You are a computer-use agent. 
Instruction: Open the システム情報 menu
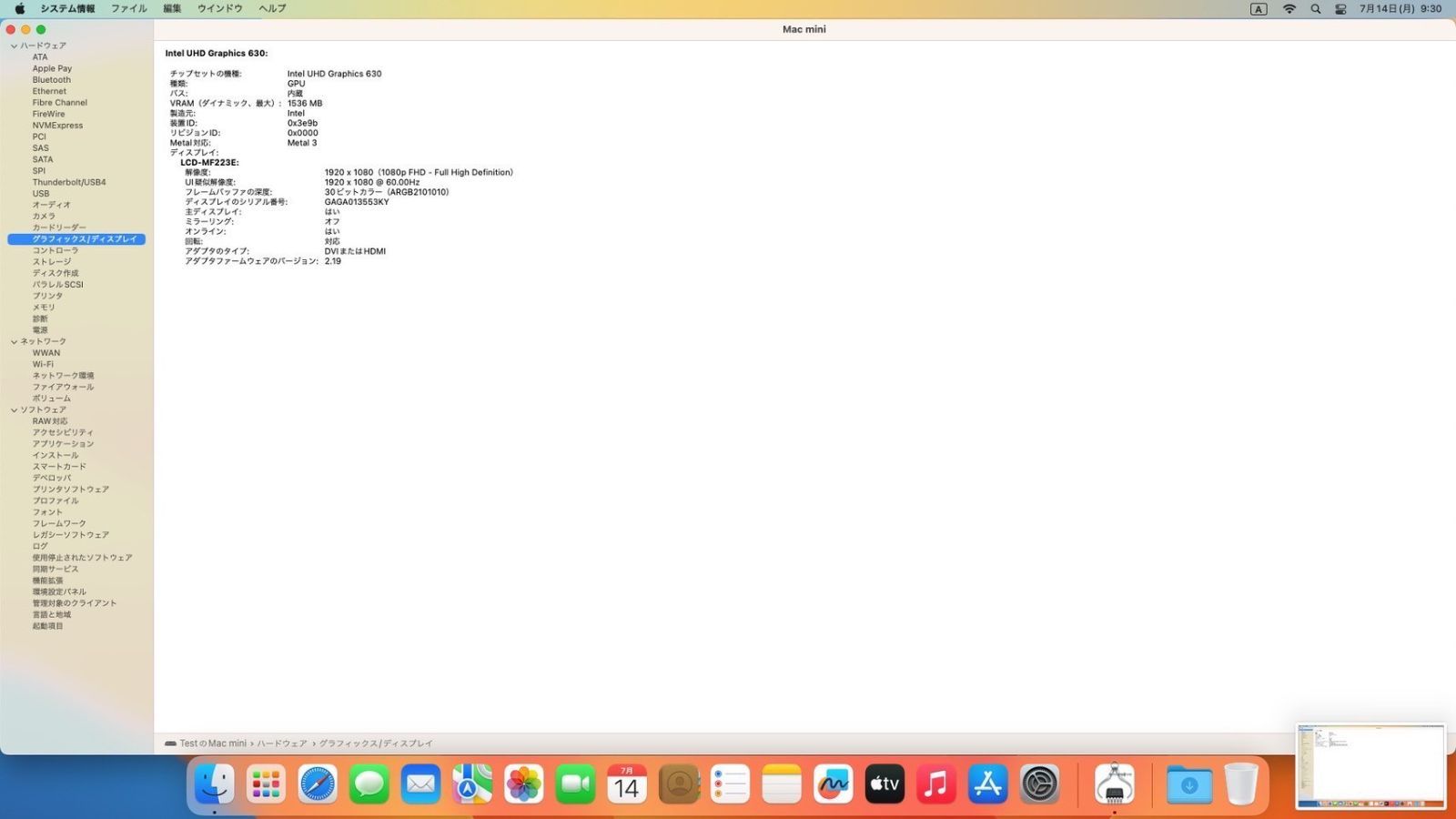[x=67, y=8]
